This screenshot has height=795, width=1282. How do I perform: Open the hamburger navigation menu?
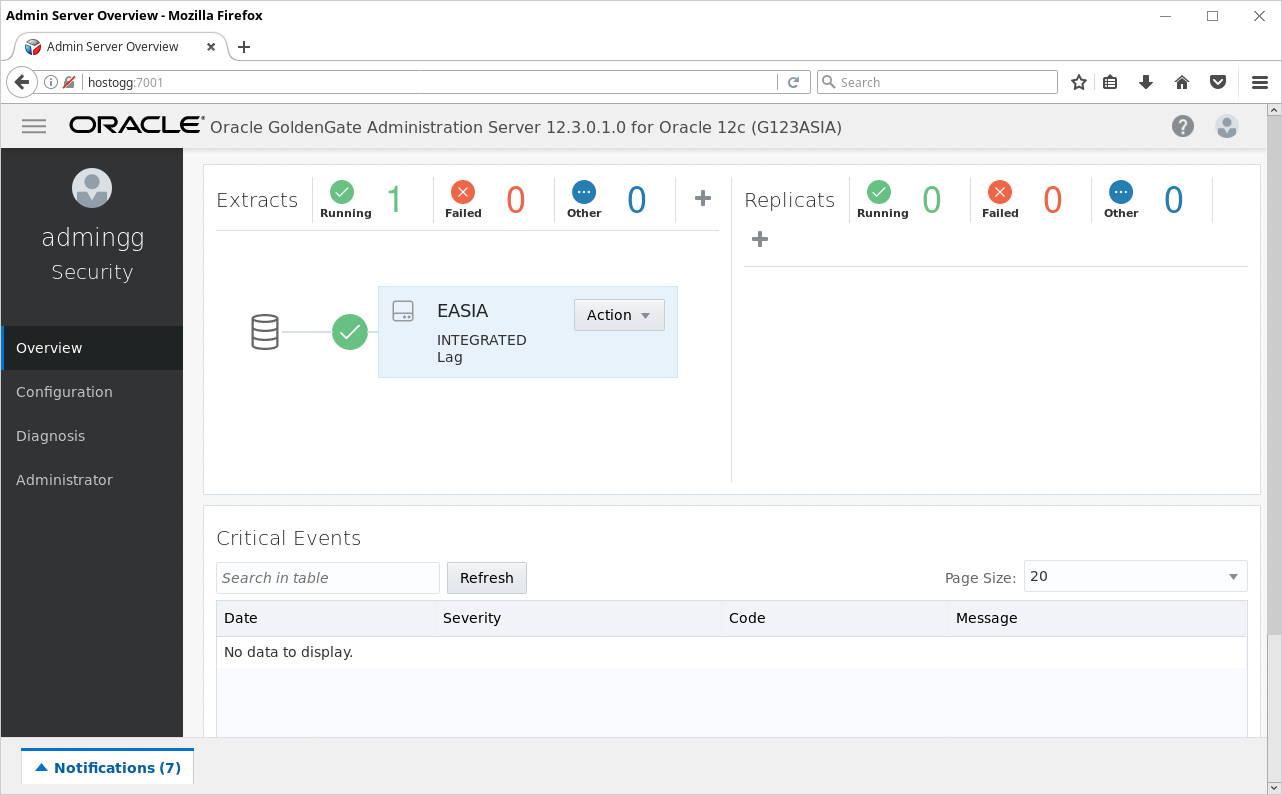click(x=34, y=126)
